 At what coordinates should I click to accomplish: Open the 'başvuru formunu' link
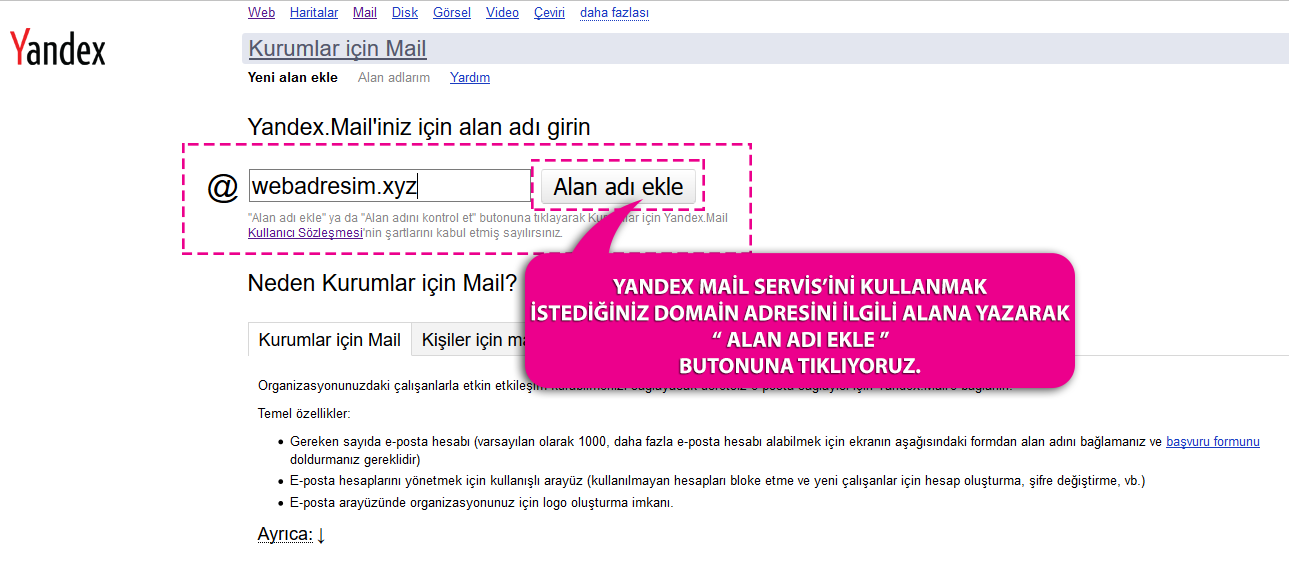point(1212,441)
